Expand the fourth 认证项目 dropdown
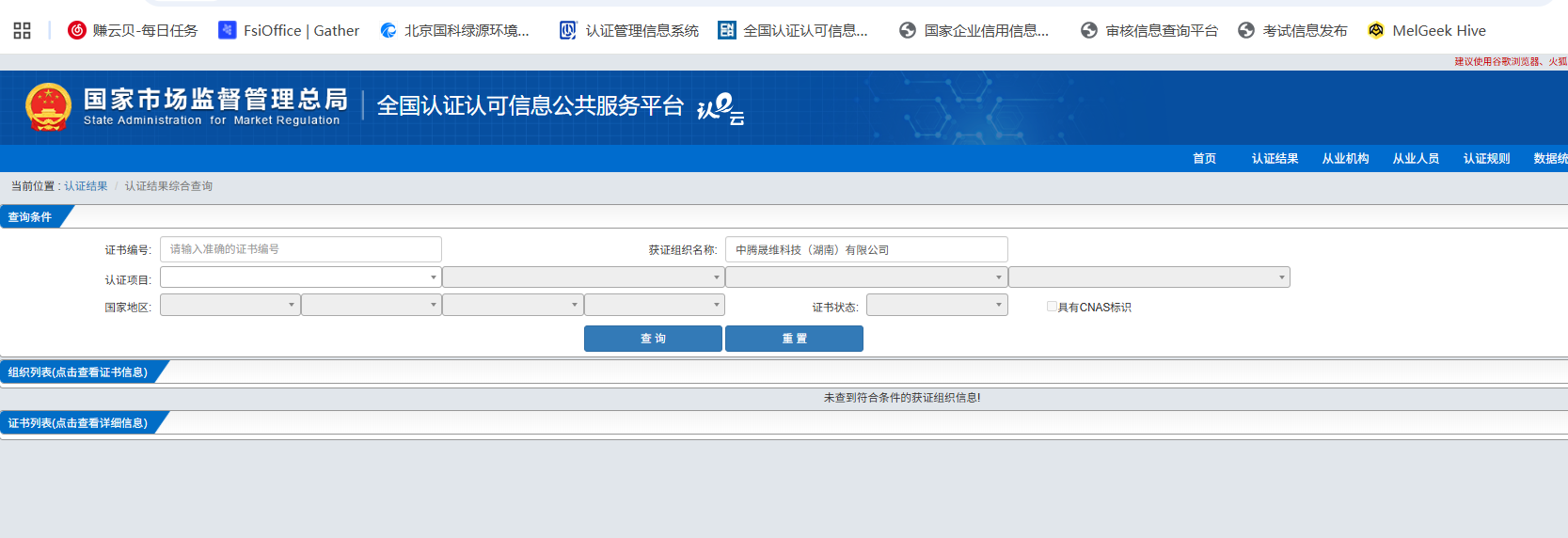Viewport: 1568px width, 538px height. pyautogui.click(x=1149, y=277)
